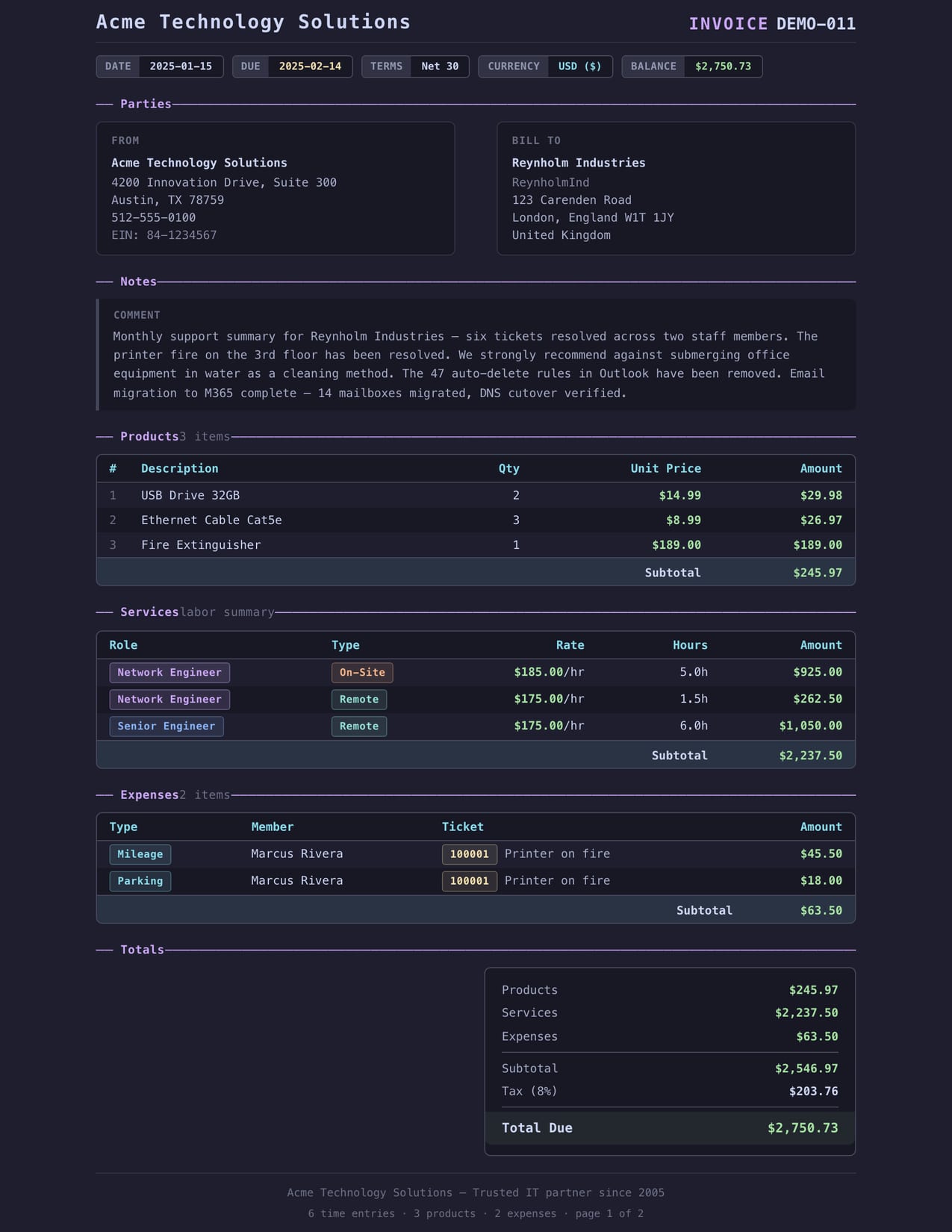Click the Senior Engineer role badge
Screen dimensions: 952x1232
pyautogui.click(x=167, y=727)
